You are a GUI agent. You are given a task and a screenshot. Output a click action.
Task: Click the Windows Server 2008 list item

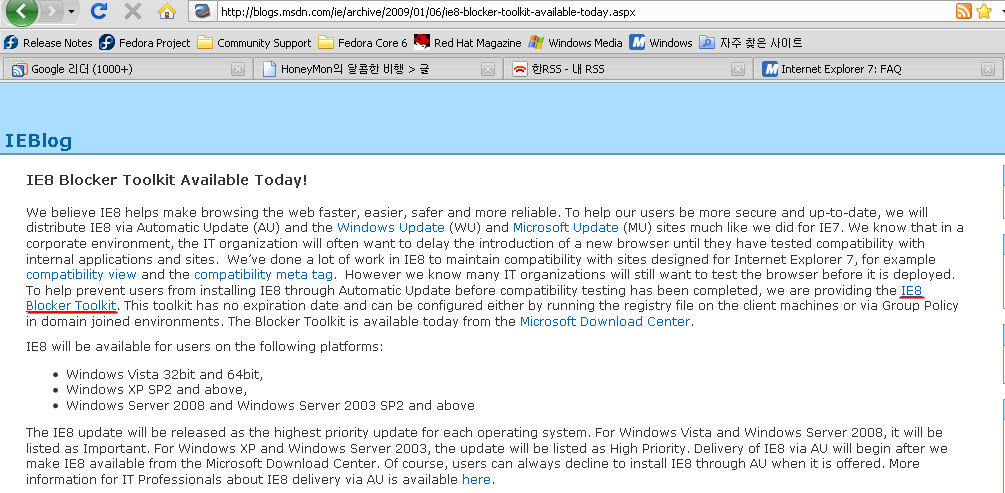[270, 406]
